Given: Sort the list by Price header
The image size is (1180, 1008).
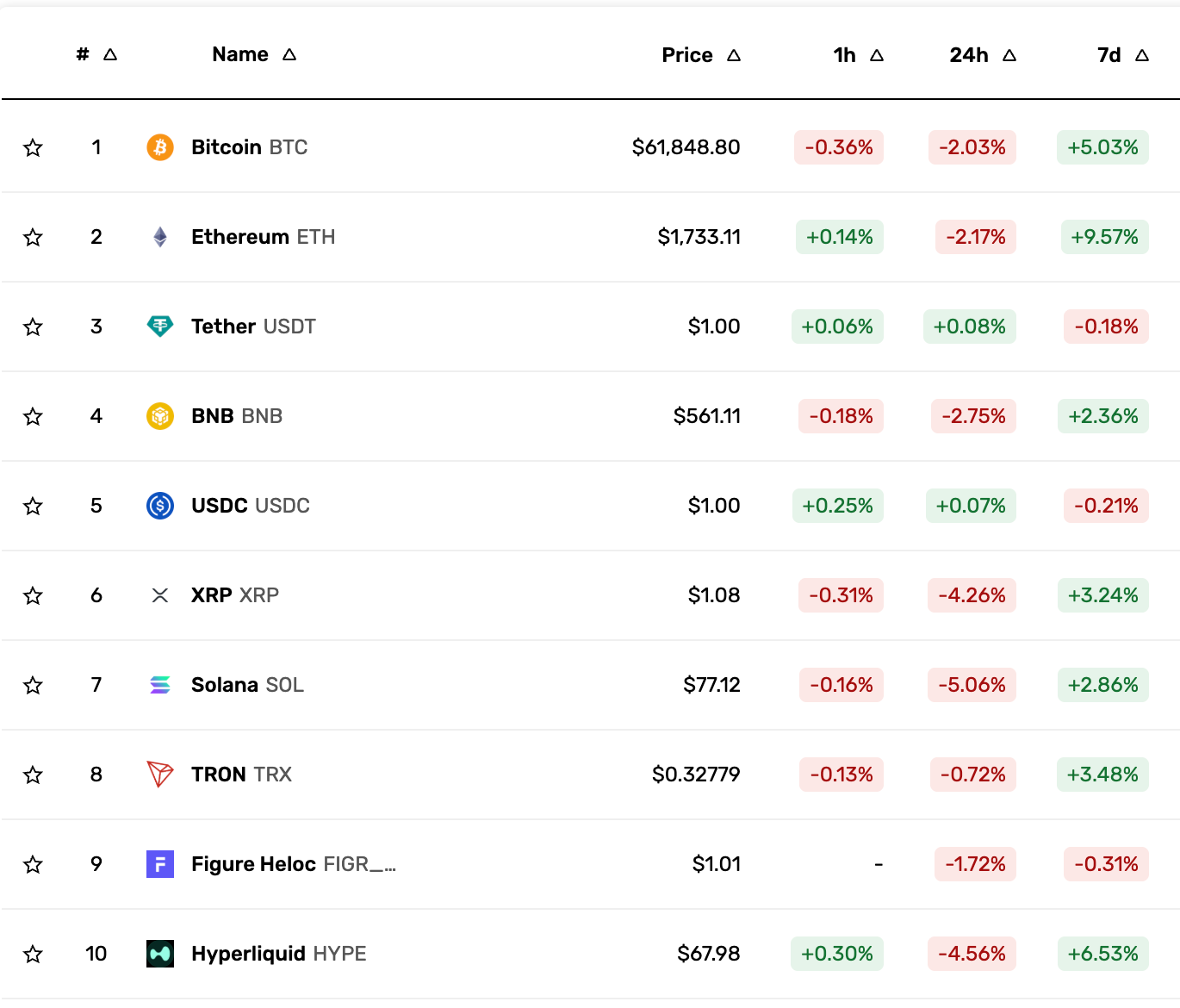Looking at the screenshot, I should (701, 55).
